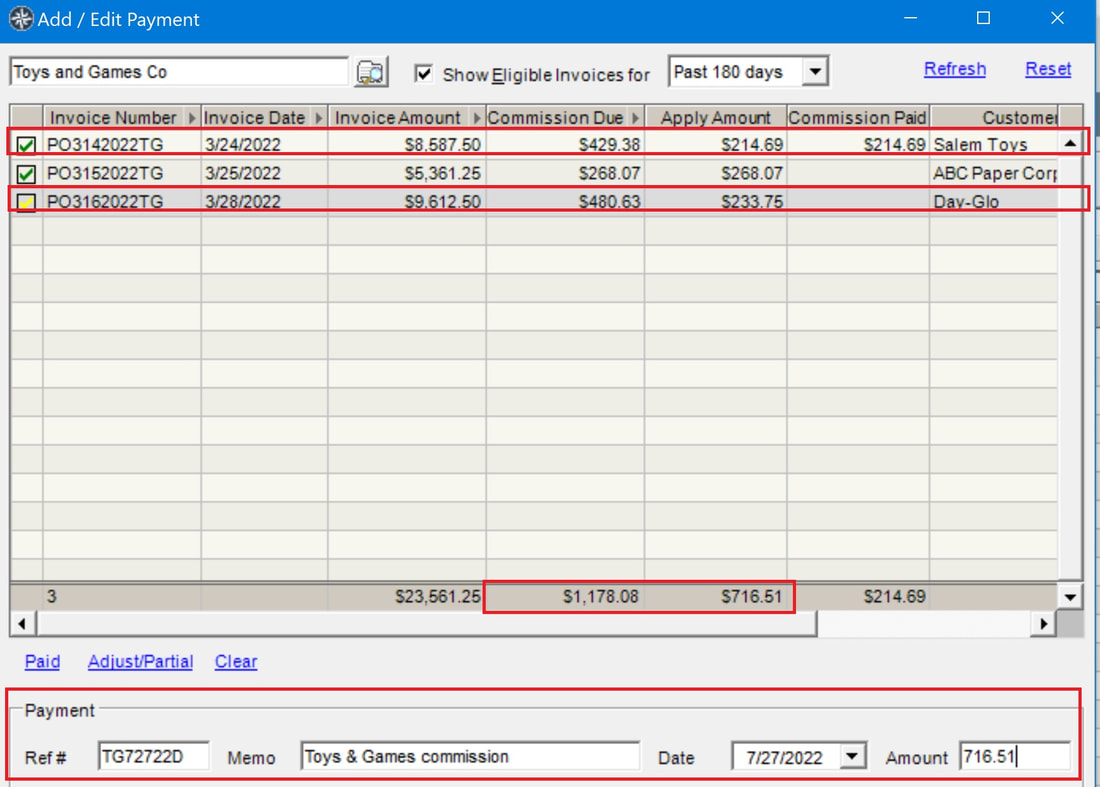Mark selected invoices as Paid
This screenshot has width=1100, height=787.
(42, 661)
